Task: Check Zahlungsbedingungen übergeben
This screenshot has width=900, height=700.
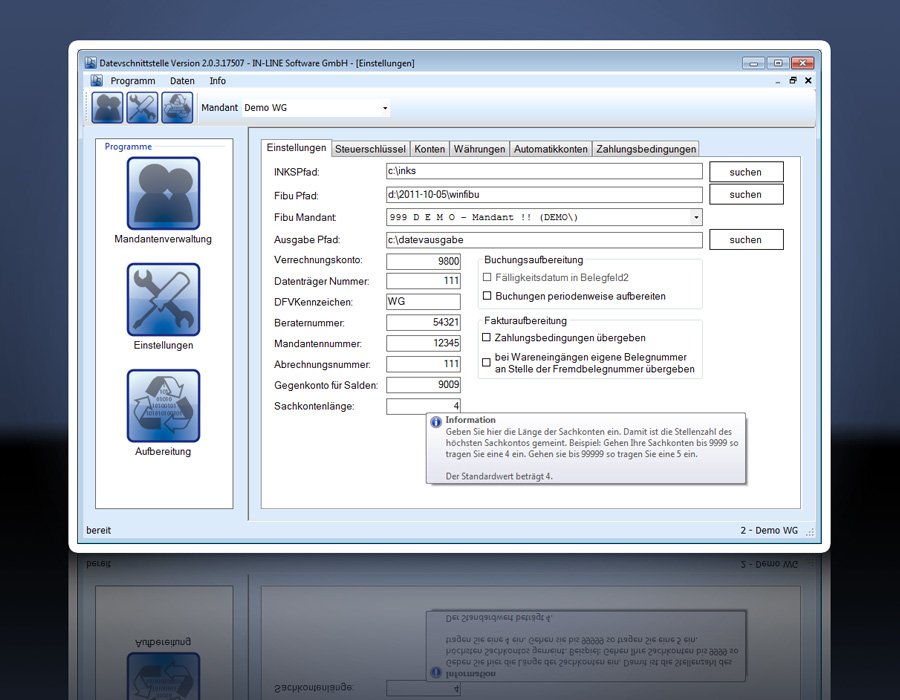Action: pyautogui.click(x=487, y=338)
